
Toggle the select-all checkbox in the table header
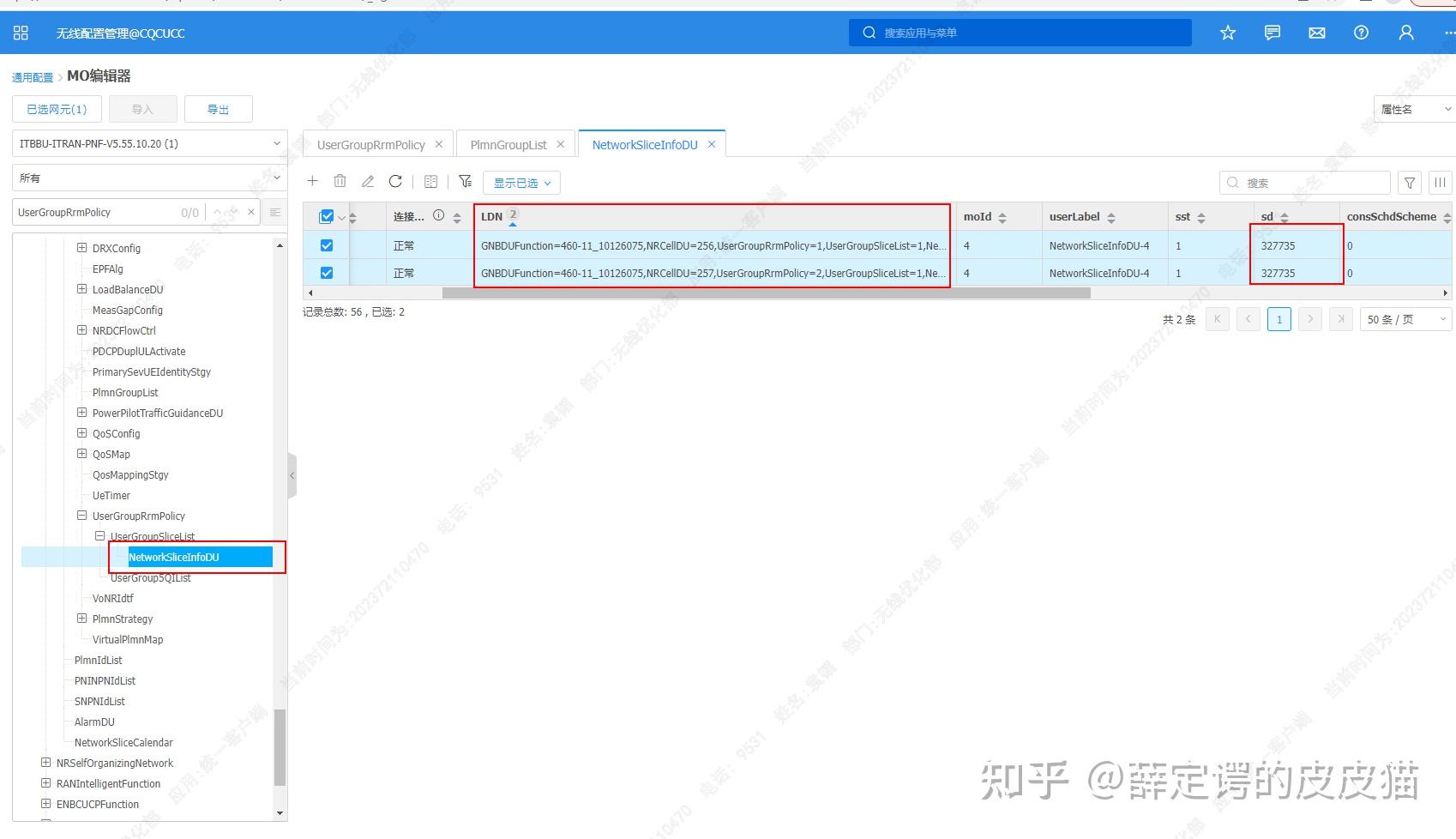point(327,216)
